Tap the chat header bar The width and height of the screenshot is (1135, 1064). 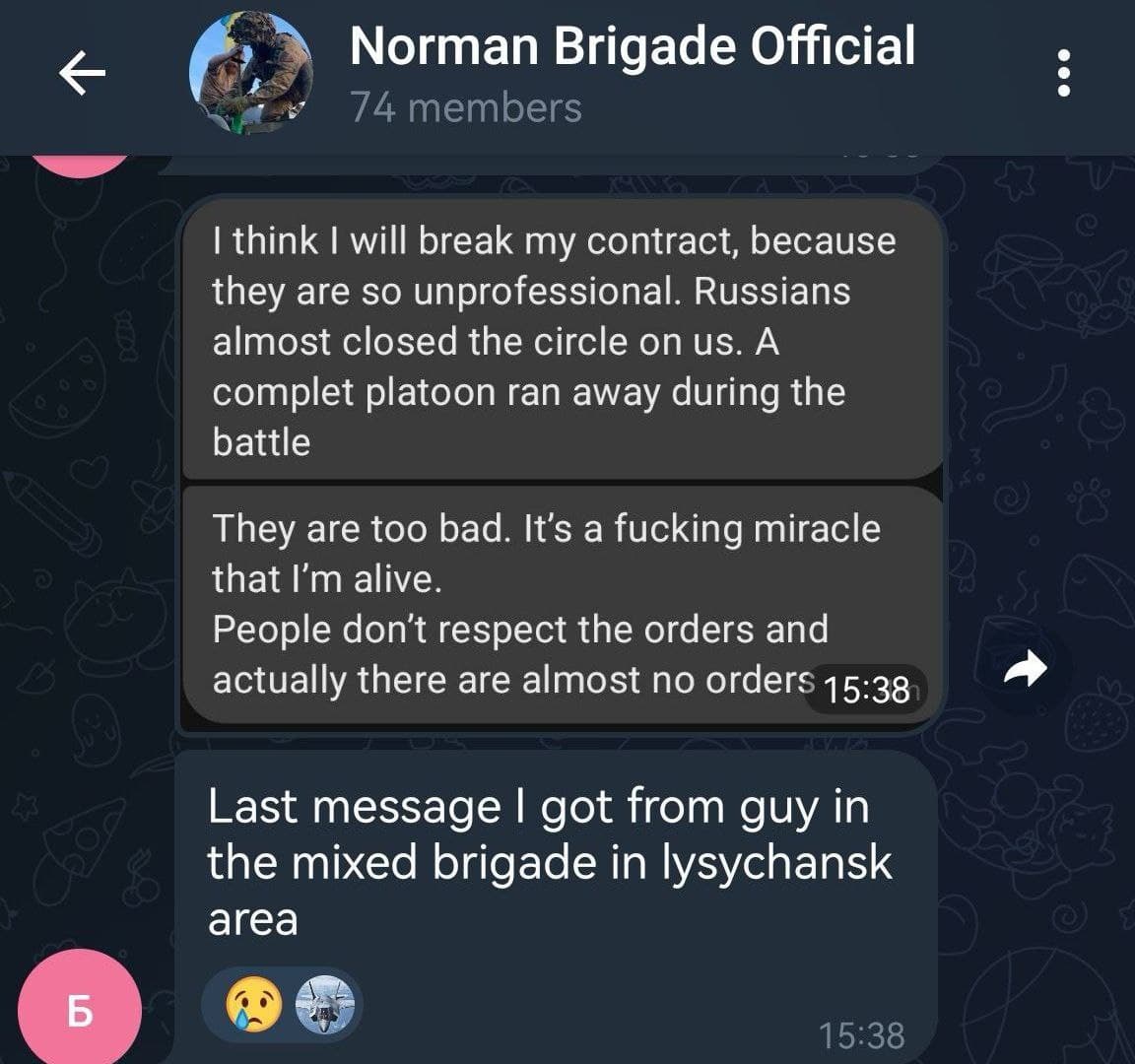(567, 78)
